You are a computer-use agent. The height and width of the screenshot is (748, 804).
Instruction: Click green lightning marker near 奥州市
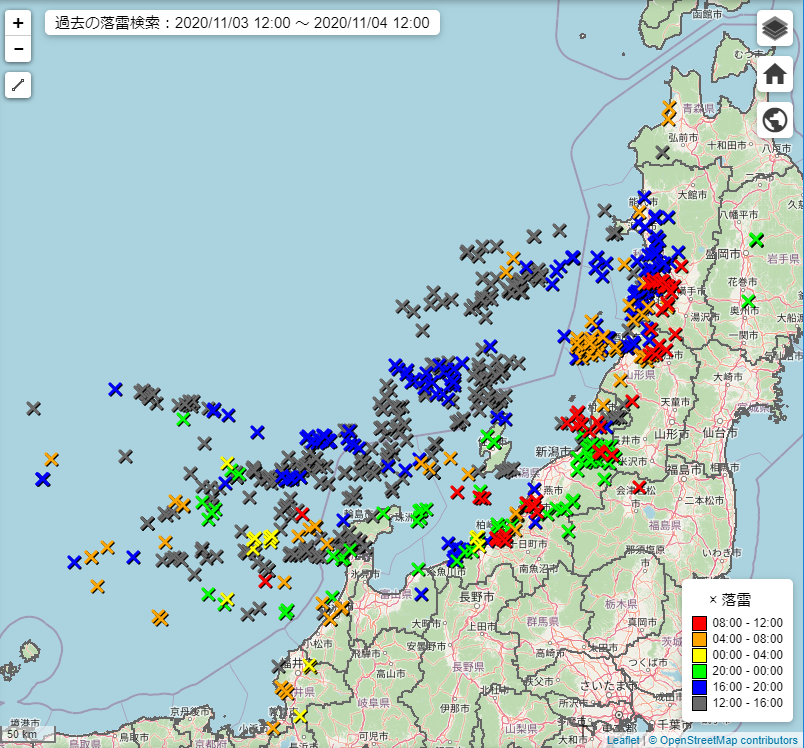pos(748,301)
